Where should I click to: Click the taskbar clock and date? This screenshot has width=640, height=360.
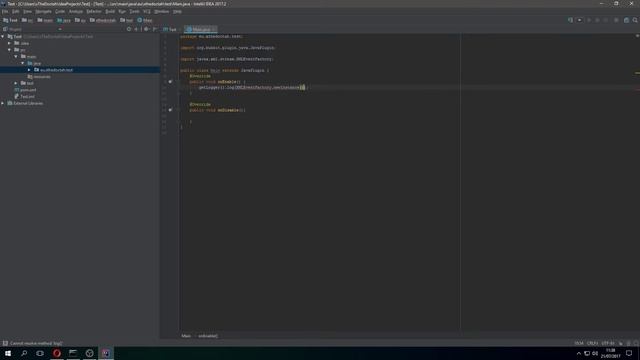point(611,353)
